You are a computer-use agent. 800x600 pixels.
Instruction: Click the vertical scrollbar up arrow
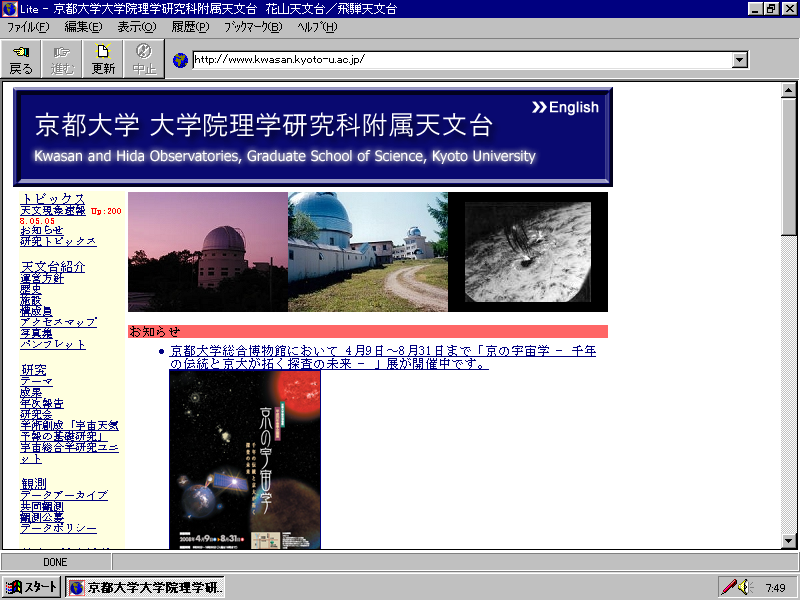[789, 90]
